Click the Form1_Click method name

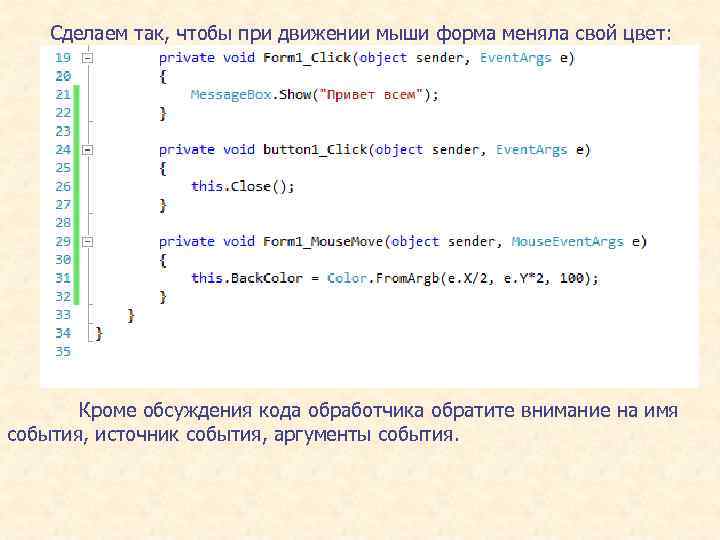point(307,58)
